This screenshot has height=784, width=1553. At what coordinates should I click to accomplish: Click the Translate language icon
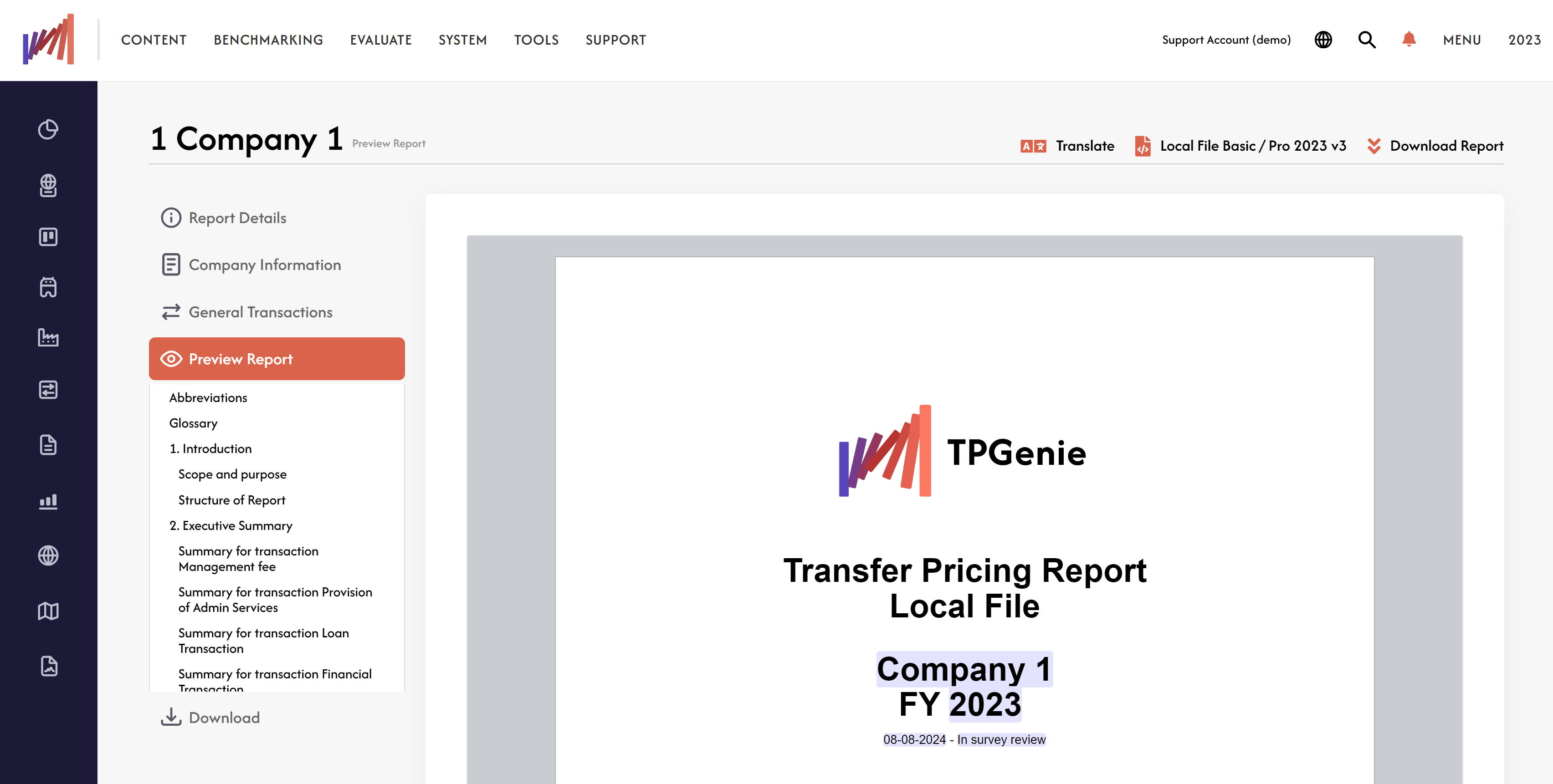click(x=1033, y=146)
